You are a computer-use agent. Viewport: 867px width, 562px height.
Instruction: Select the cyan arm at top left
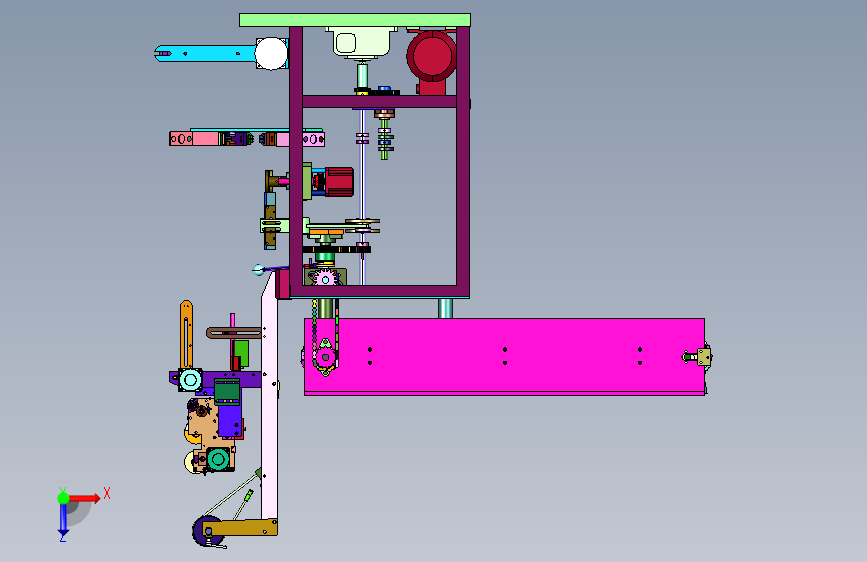click(x=206, y=54)
